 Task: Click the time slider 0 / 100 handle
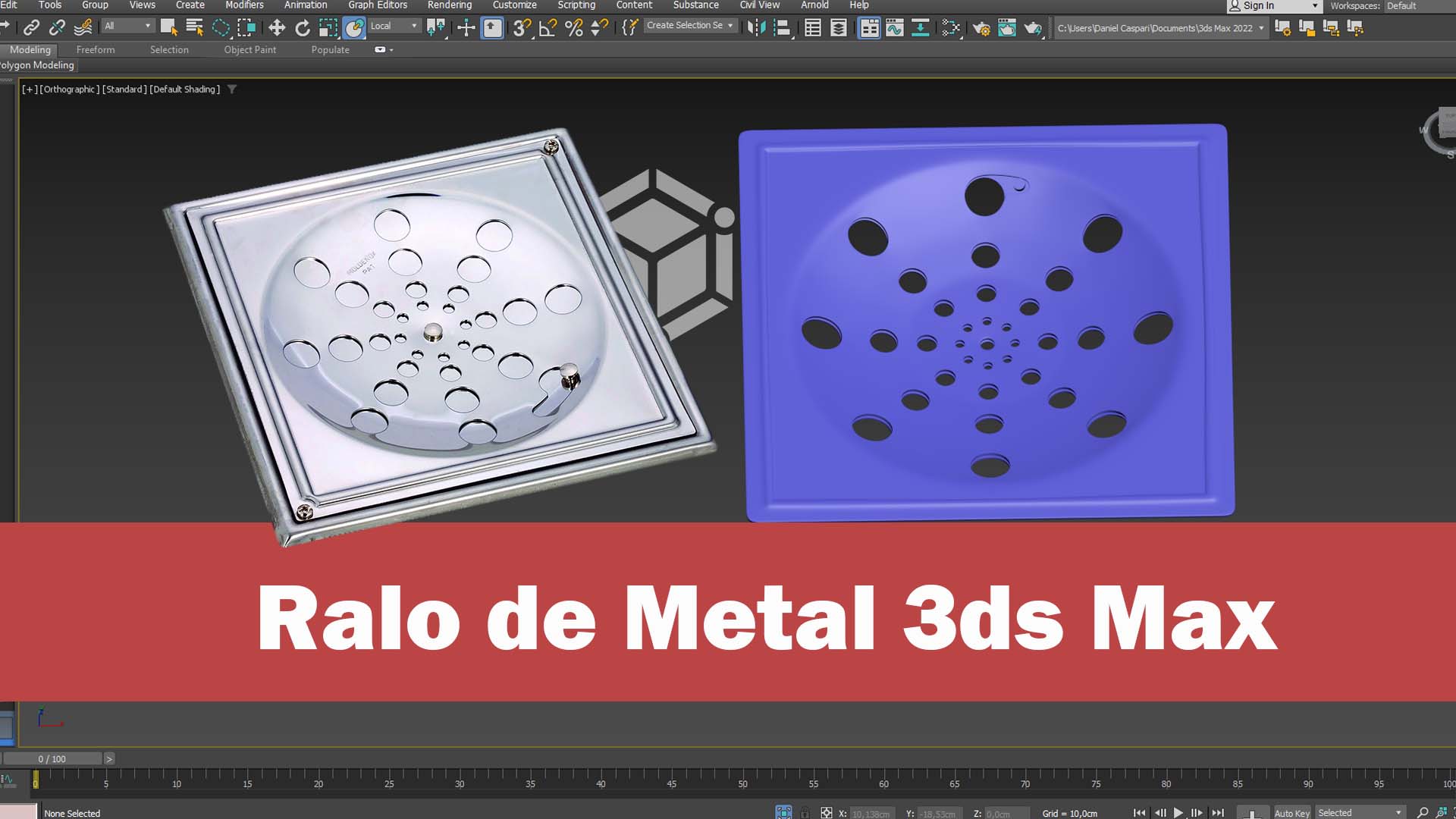coord(52,758)
